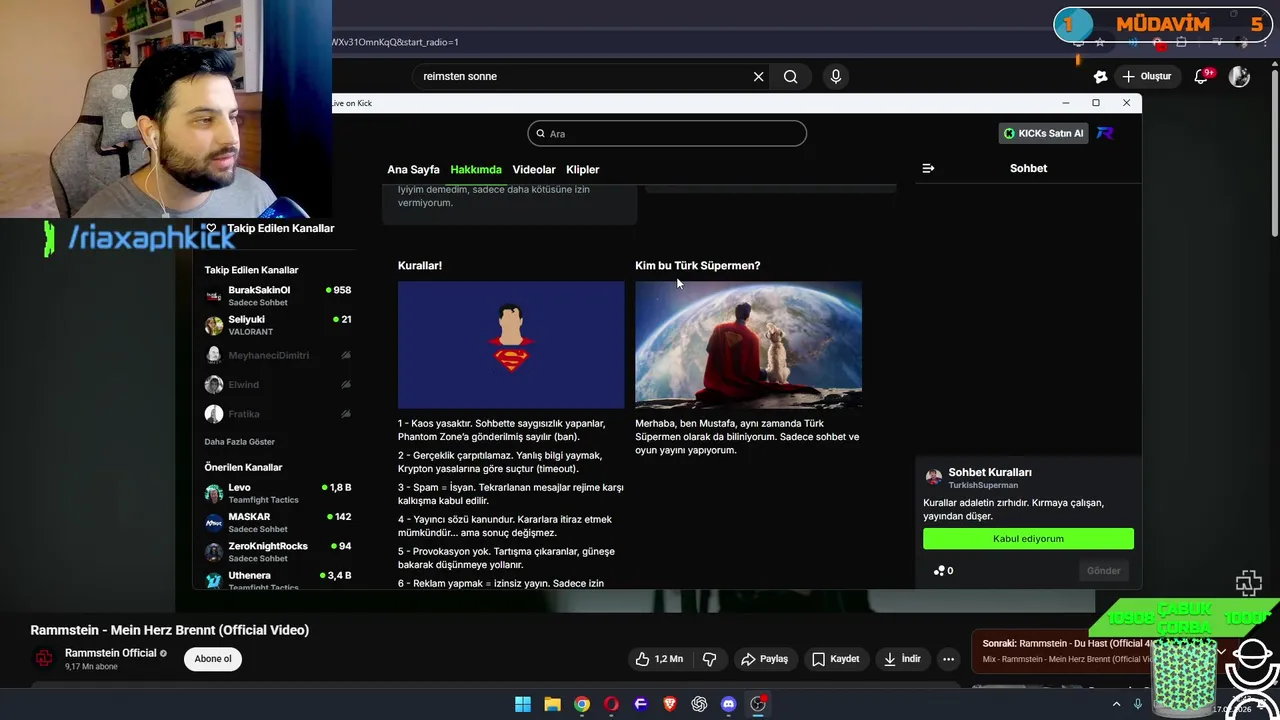Click the kicks gift icon showing 0

tap(943, 570)
